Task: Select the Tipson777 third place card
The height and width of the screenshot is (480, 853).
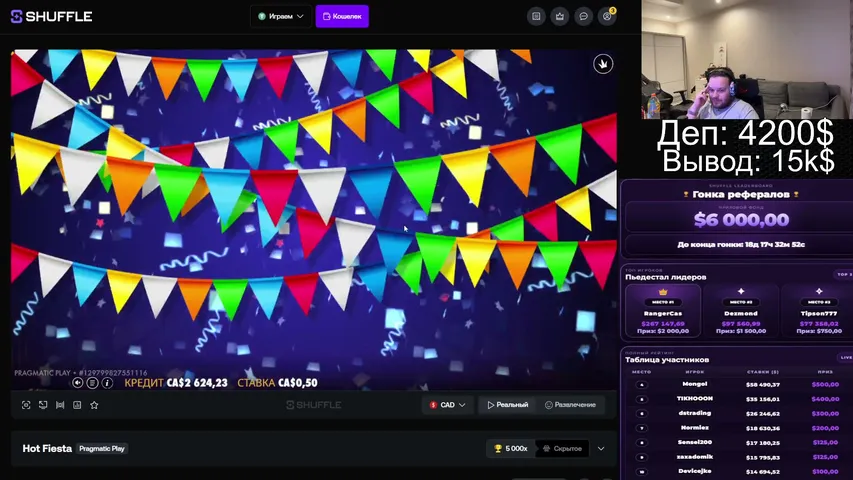Action: (818, 312)
